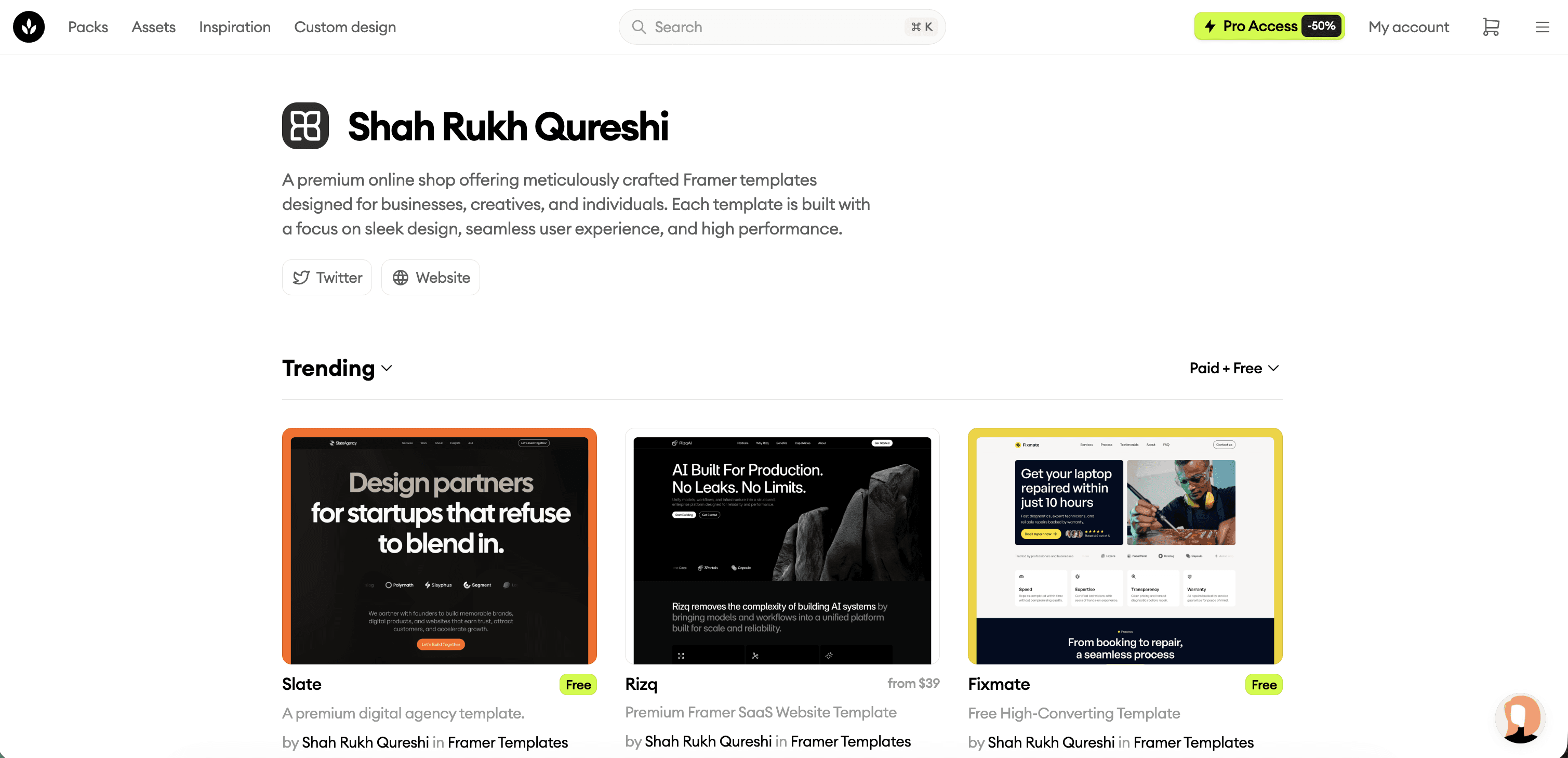Click 'A premium digital agency template.' description
The width and height of the screenshot is (1568, 758).
click(404, 713)
